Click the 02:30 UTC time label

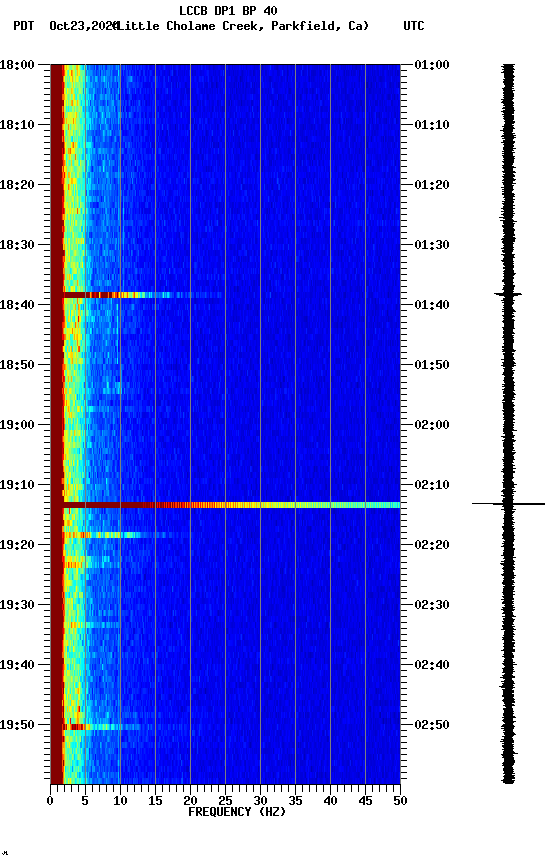[x=432, y=605]
